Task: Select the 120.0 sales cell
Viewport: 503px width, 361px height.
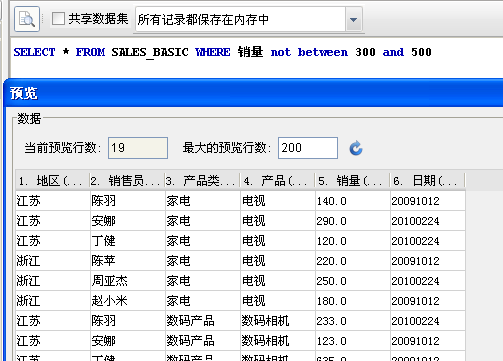Action: (x=353, y=241)
